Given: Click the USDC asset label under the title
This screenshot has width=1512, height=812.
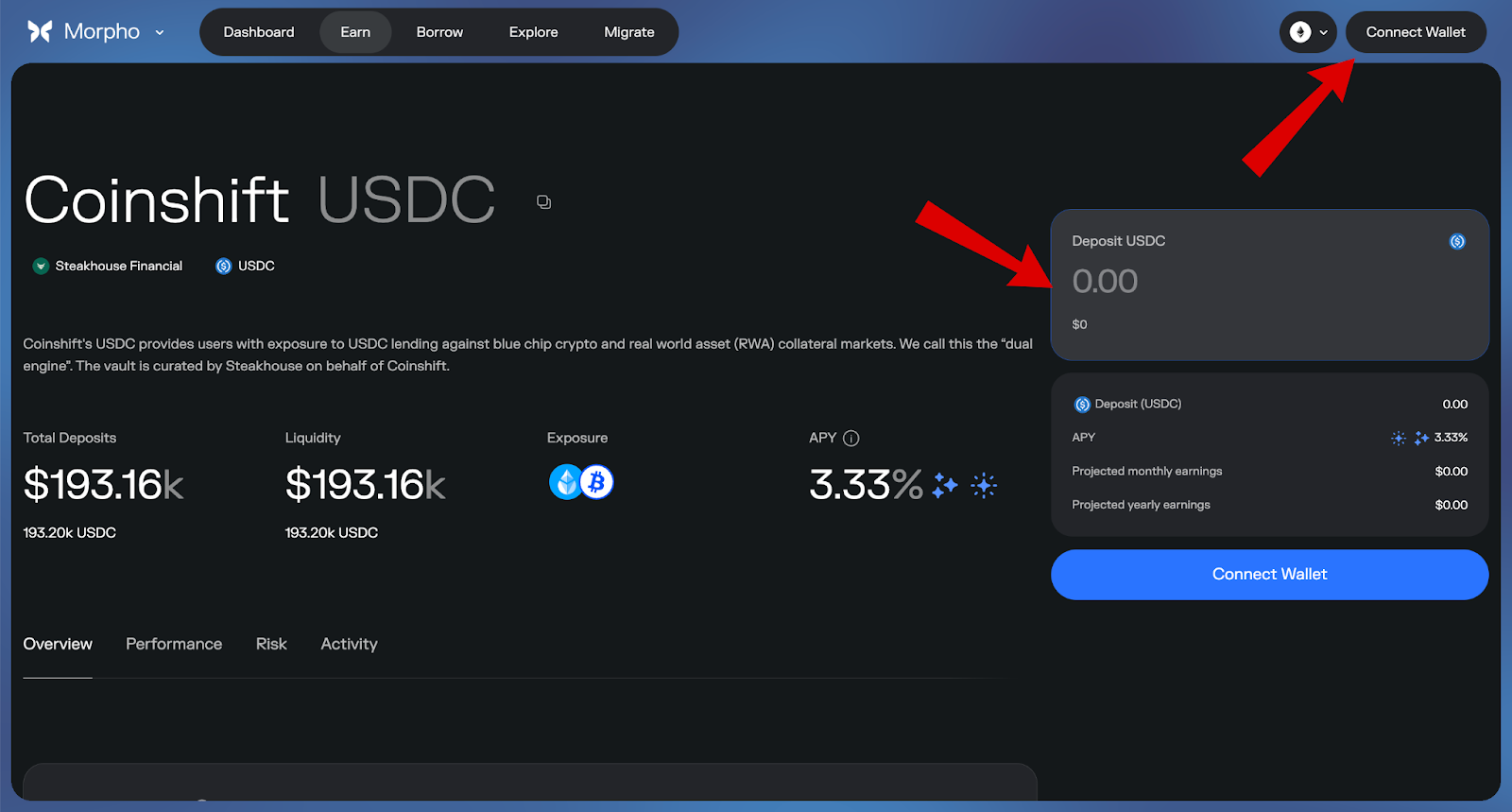Looking at the screenshot, I should point(256,267).
